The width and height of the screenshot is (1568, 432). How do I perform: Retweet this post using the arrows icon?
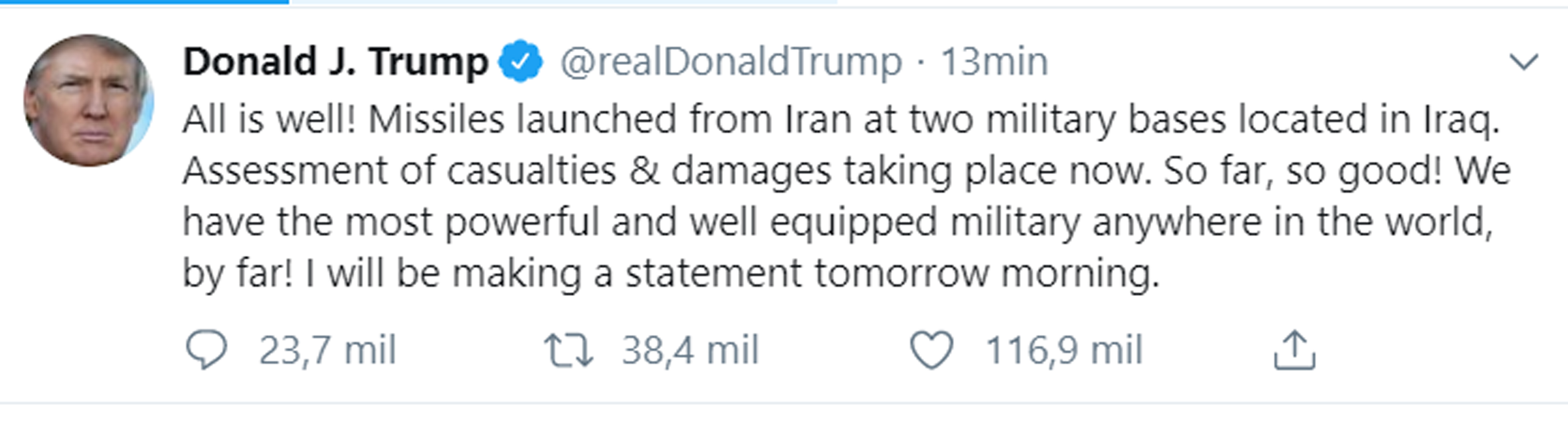[x=568, y=350]
